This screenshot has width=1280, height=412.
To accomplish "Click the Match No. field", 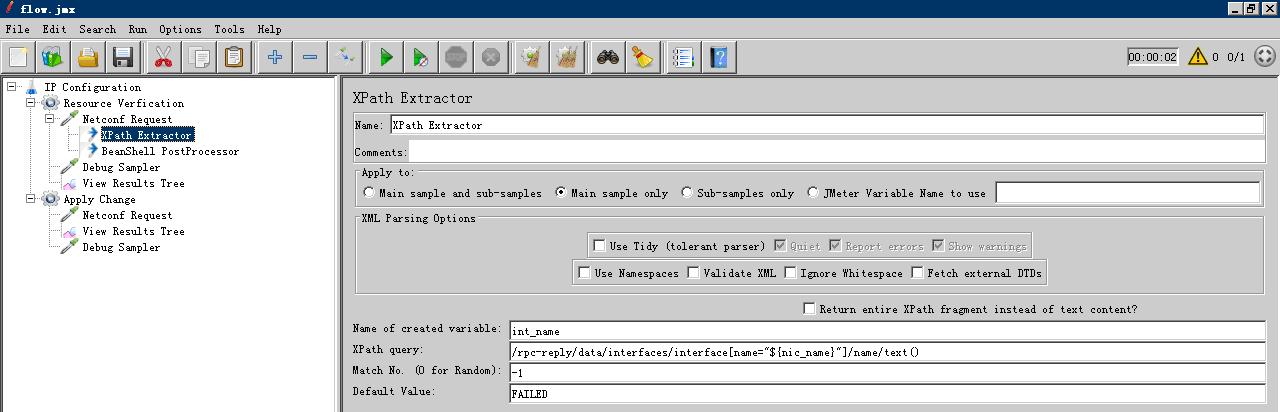I will tap(887, 372).
